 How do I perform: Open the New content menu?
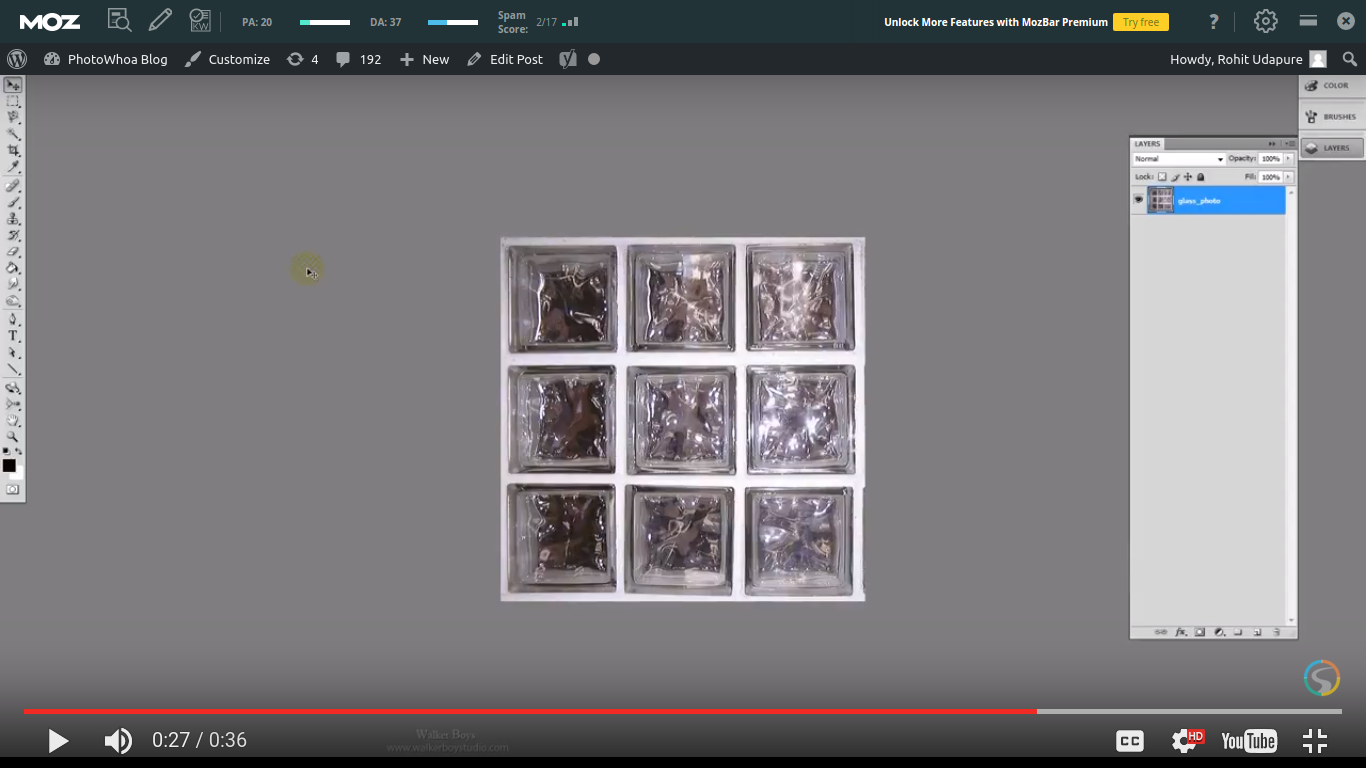425,59
